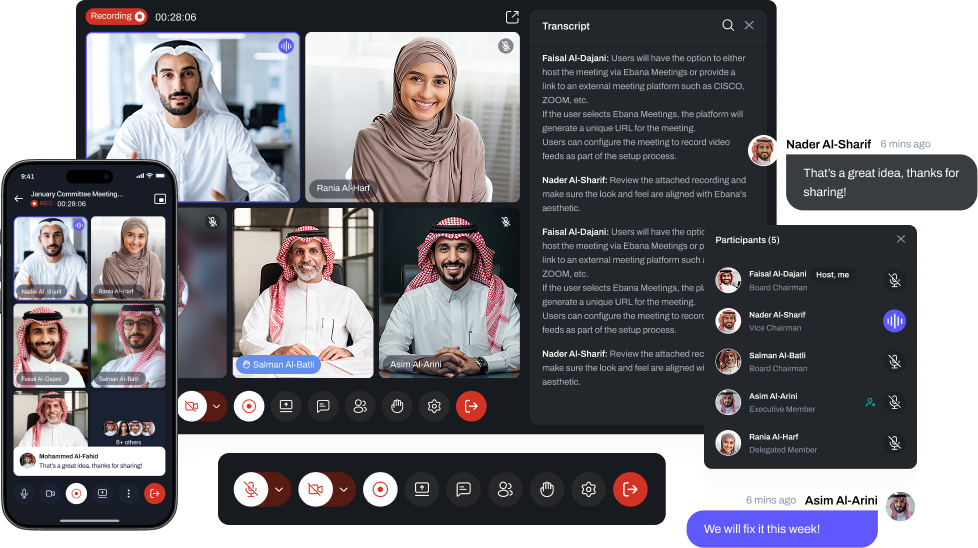
Task: Click the 'That's a great idea' chat bubble
Action: pos(880,182)
